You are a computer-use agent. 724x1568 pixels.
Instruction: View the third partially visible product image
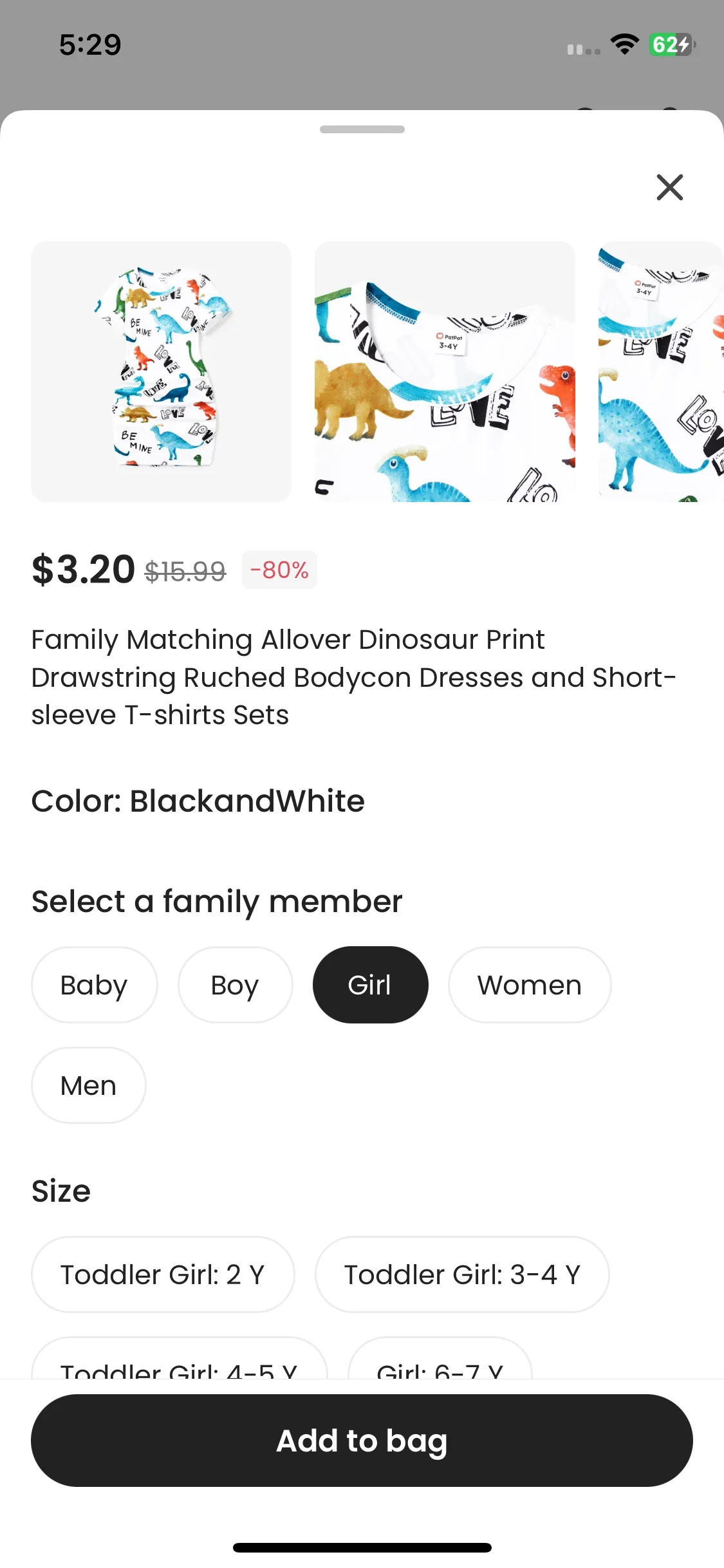coord(661,371)
